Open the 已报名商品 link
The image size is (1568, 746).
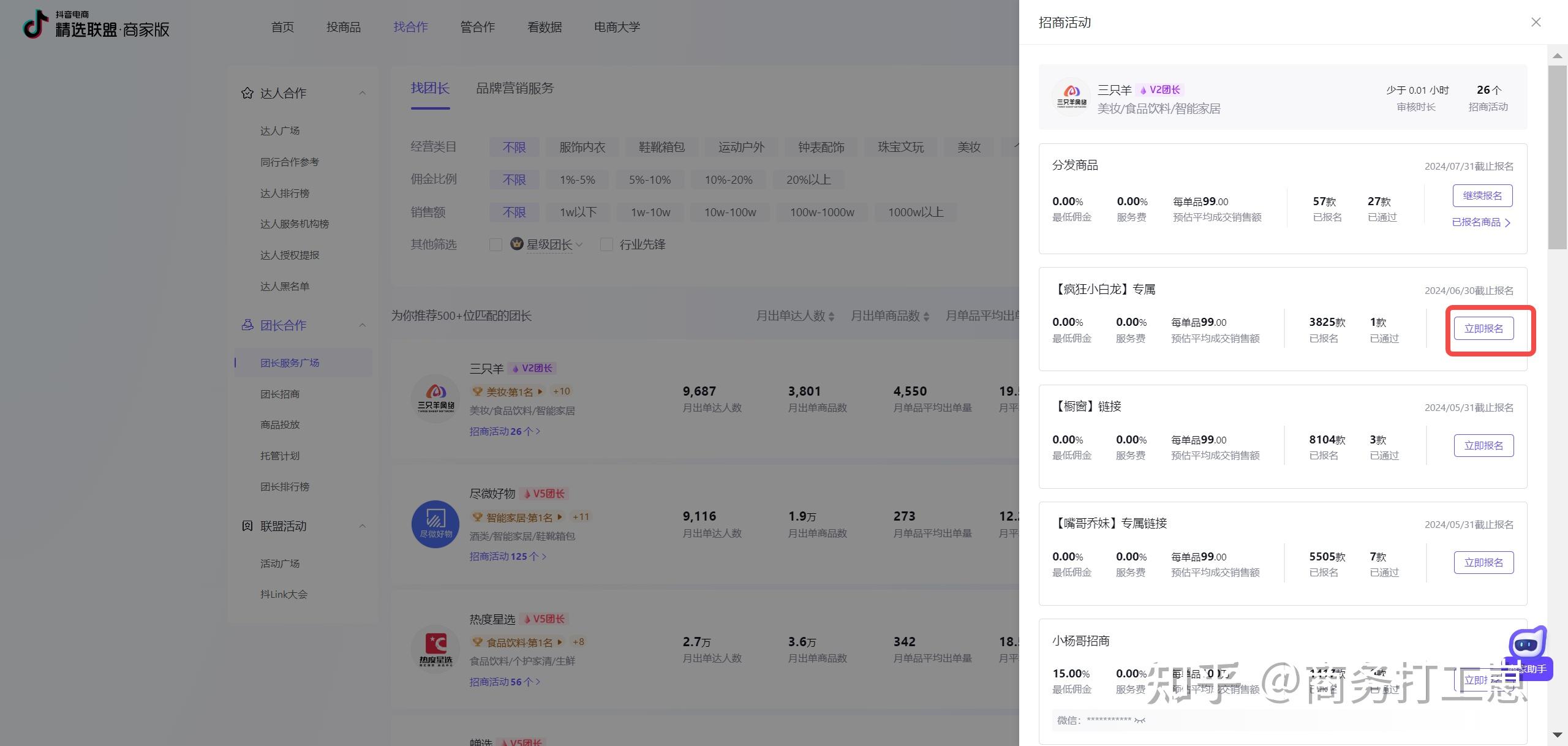pyautogui.click(x=1480, y=222)
